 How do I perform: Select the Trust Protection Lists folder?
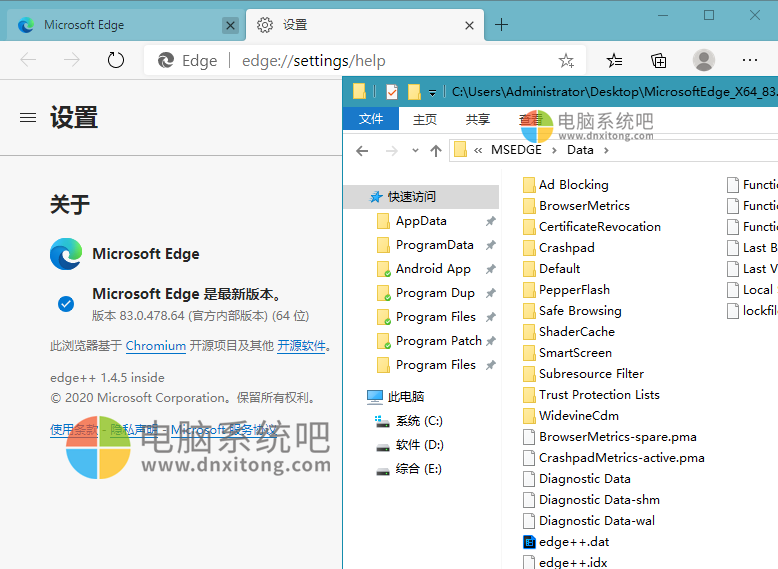click(592, 394)
